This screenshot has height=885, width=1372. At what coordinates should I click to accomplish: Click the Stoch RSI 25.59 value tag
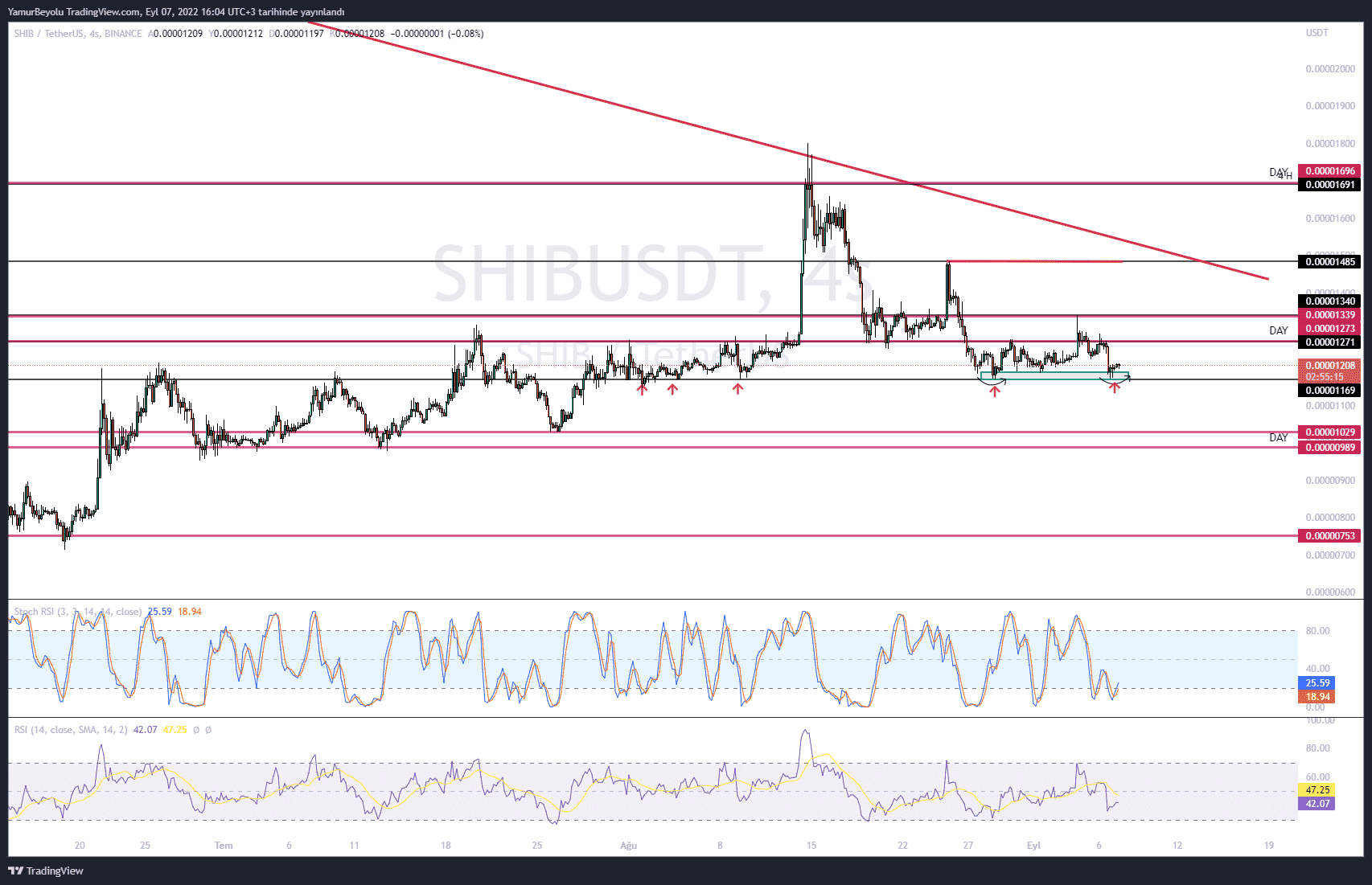pos(1317,683)
